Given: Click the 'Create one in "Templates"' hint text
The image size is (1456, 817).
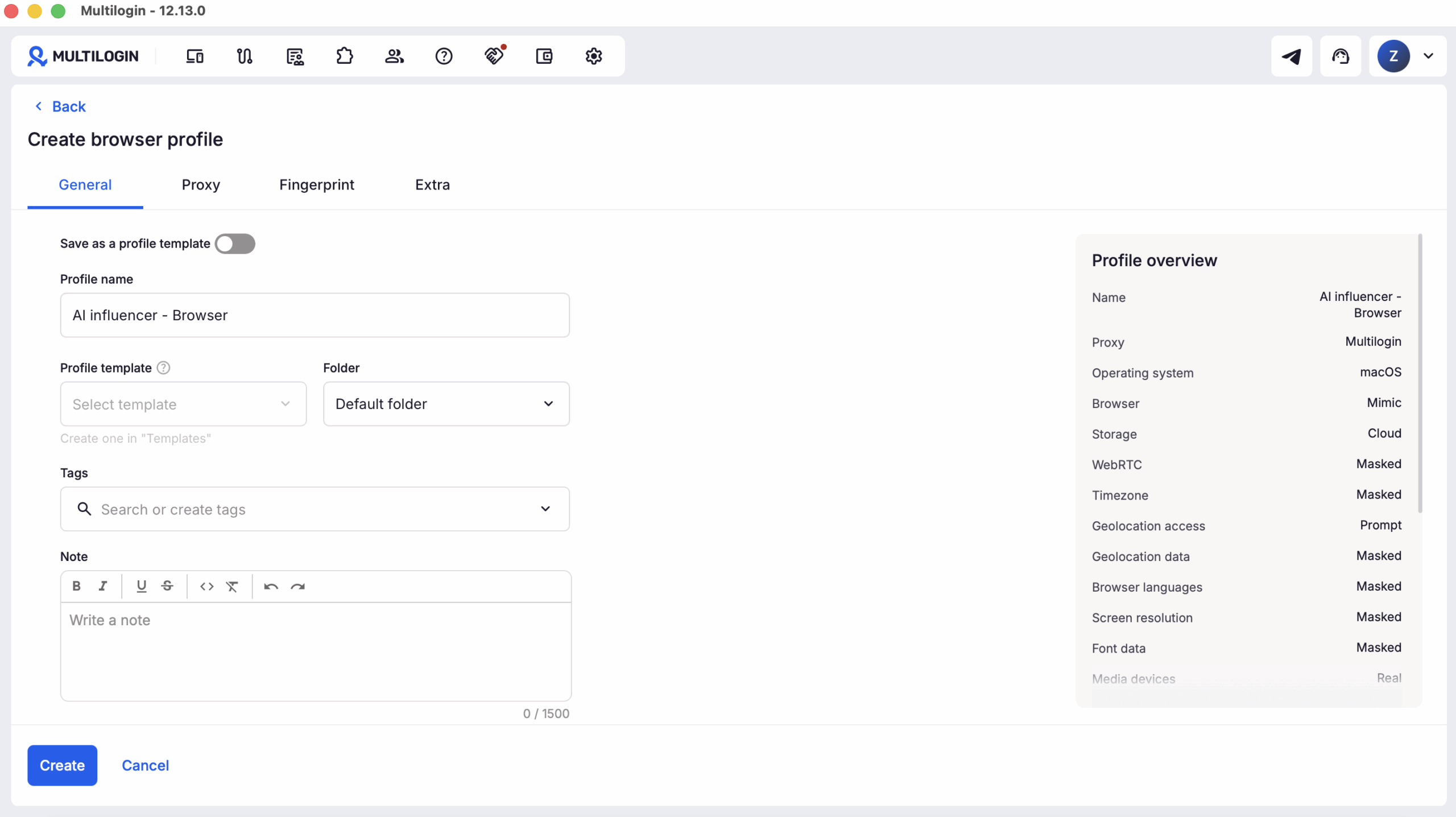Looking at the screenshot, I should pos(135,439).
